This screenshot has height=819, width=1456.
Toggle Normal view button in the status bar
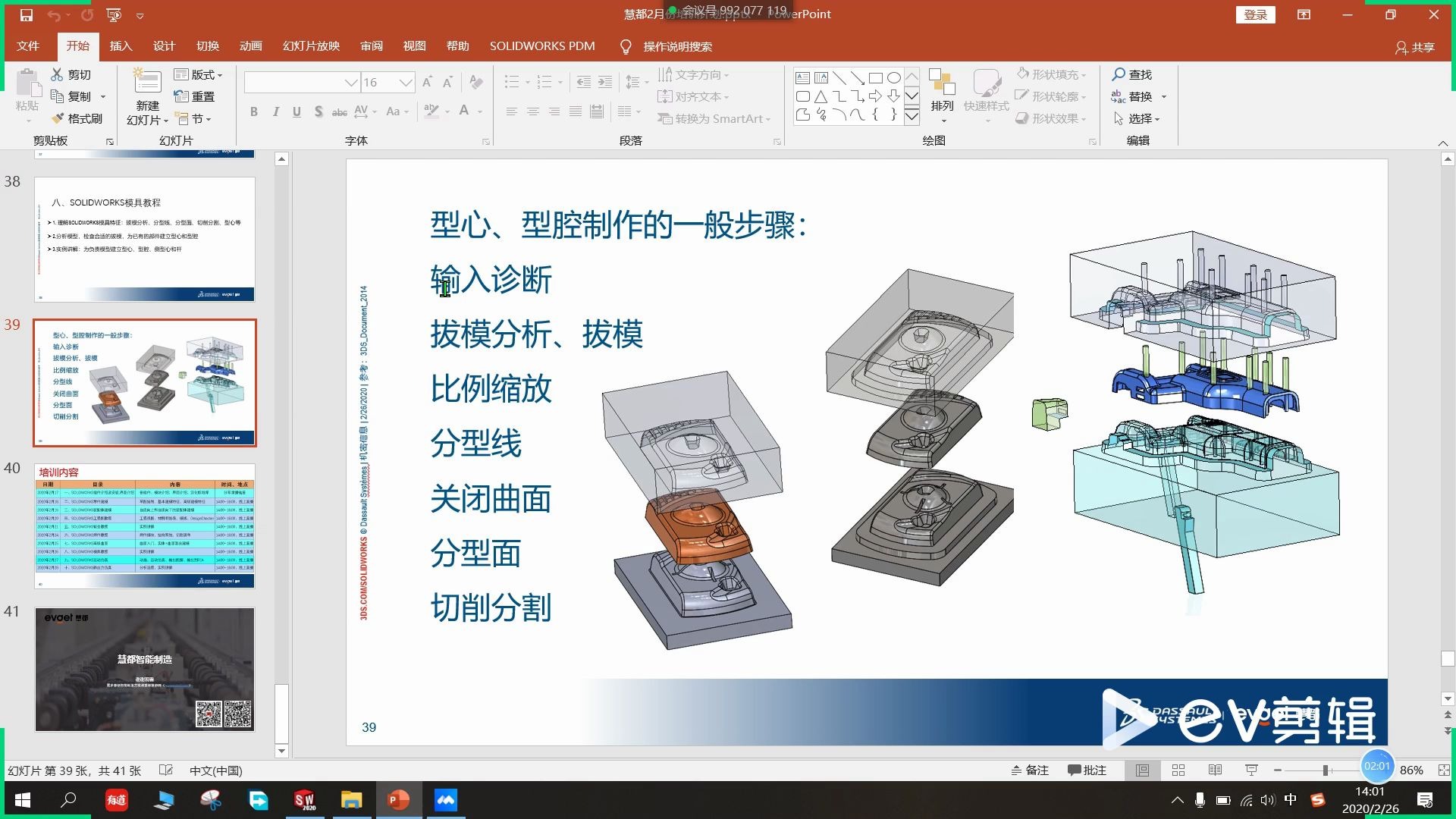tap(1142, 770)
